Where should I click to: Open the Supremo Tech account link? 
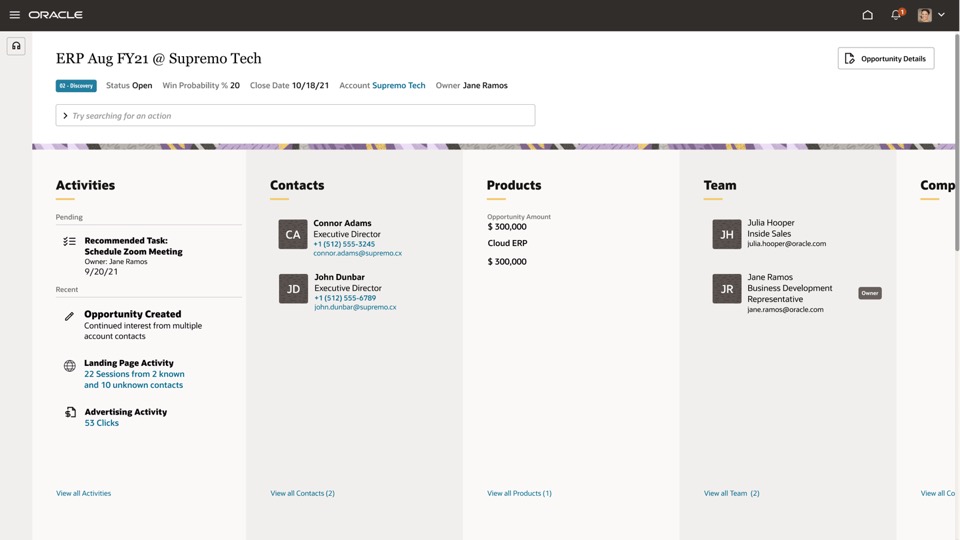(399, 86)
